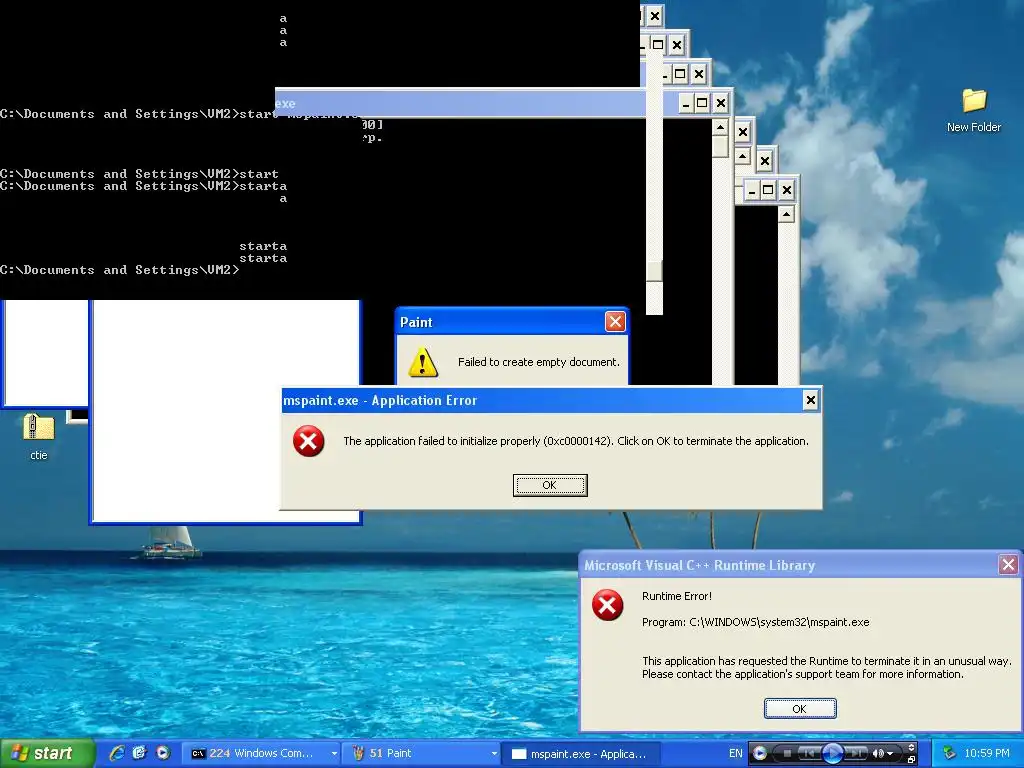Mute the media toolbar speaker icon
Image resolution: width=1024 pixels, height=768 pixels.
click(x=878, y=753)
